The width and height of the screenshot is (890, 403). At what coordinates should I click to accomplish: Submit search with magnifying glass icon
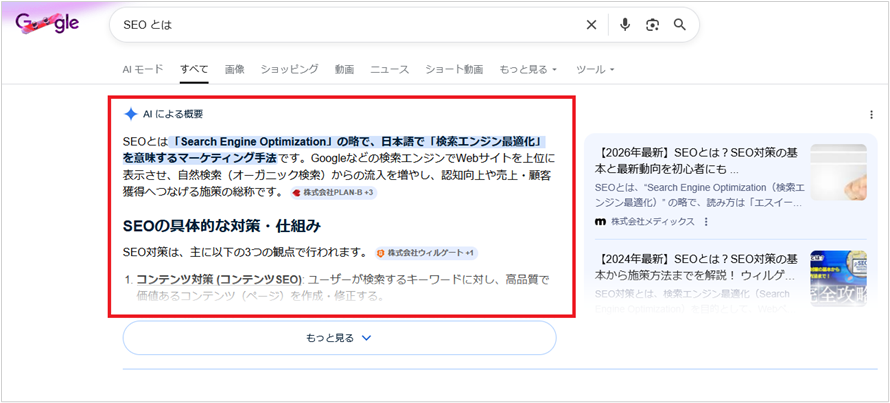(x=679, y=25)
